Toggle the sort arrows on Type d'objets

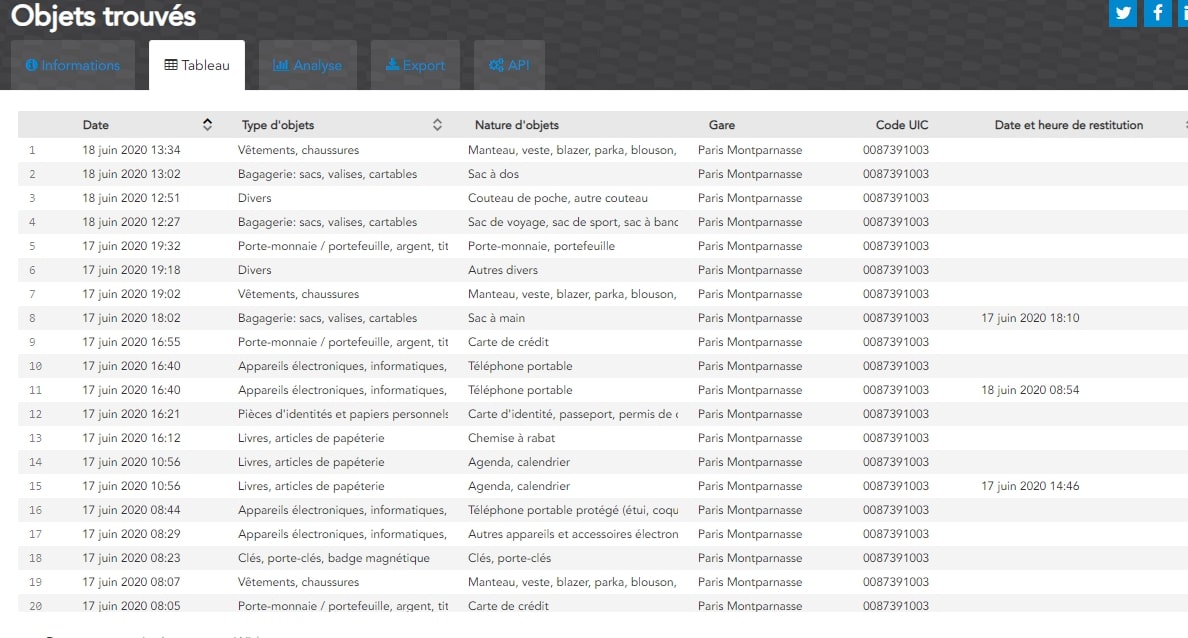[x=437, y=125]
